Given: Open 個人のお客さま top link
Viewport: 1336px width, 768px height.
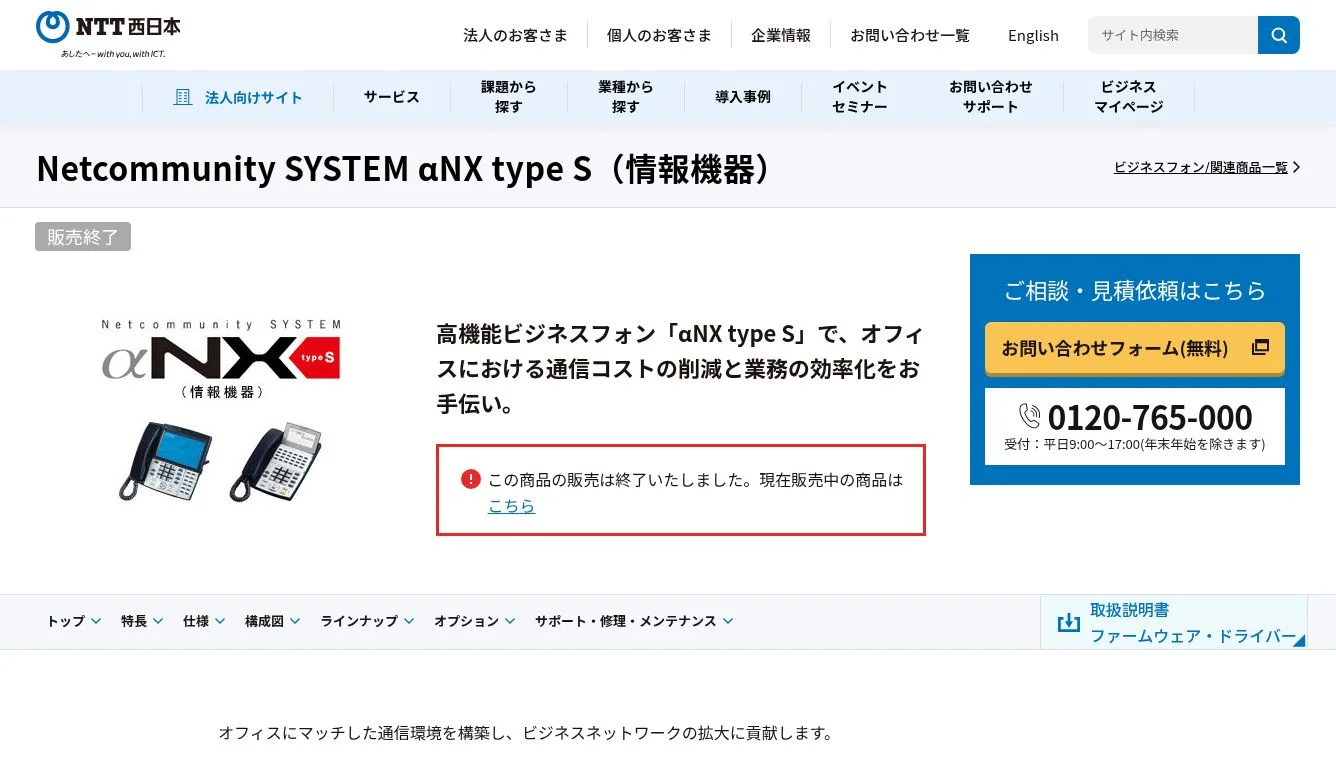Looking at the screenshot, I should (659, 35).
